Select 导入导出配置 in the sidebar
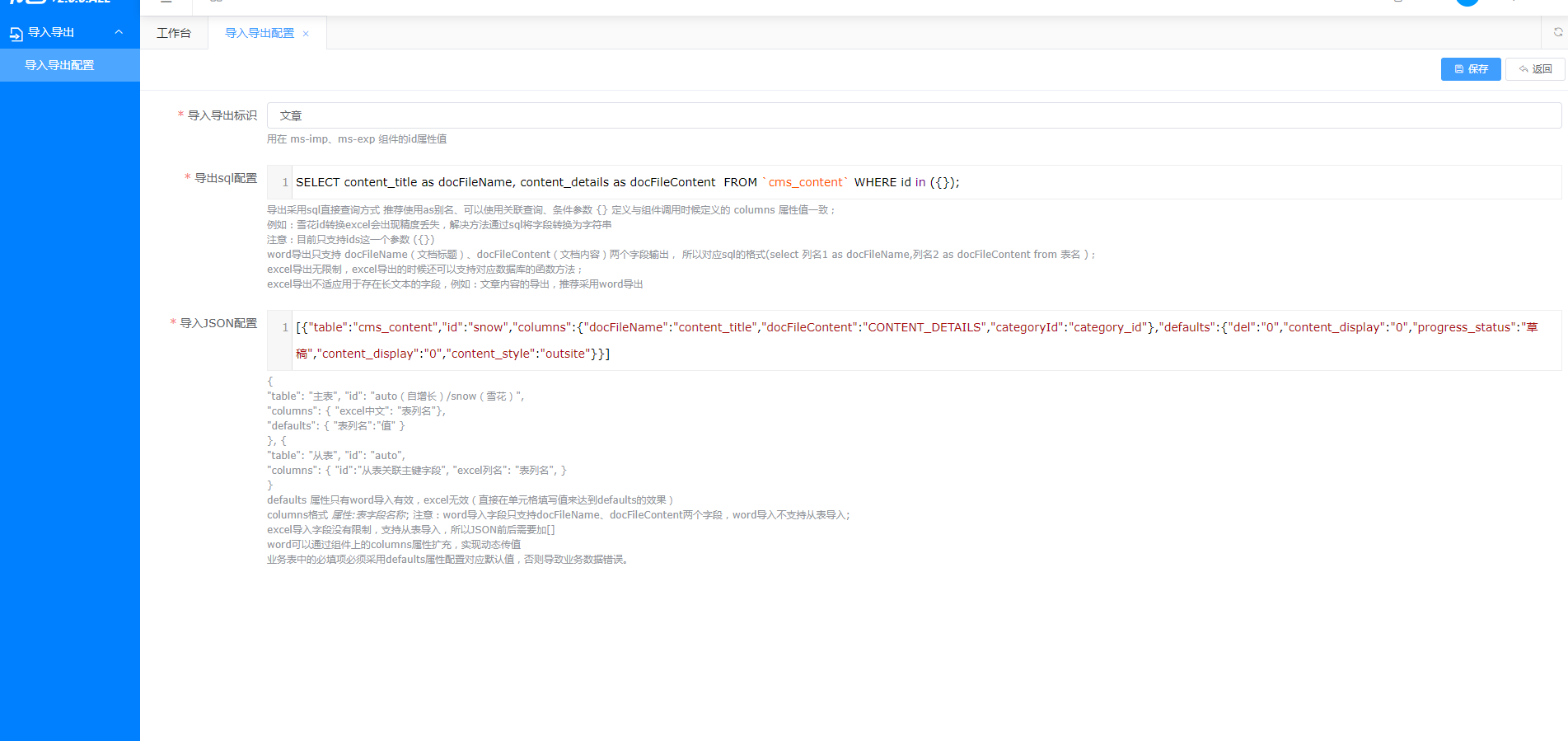1568x741 pixels. (59, 65)
